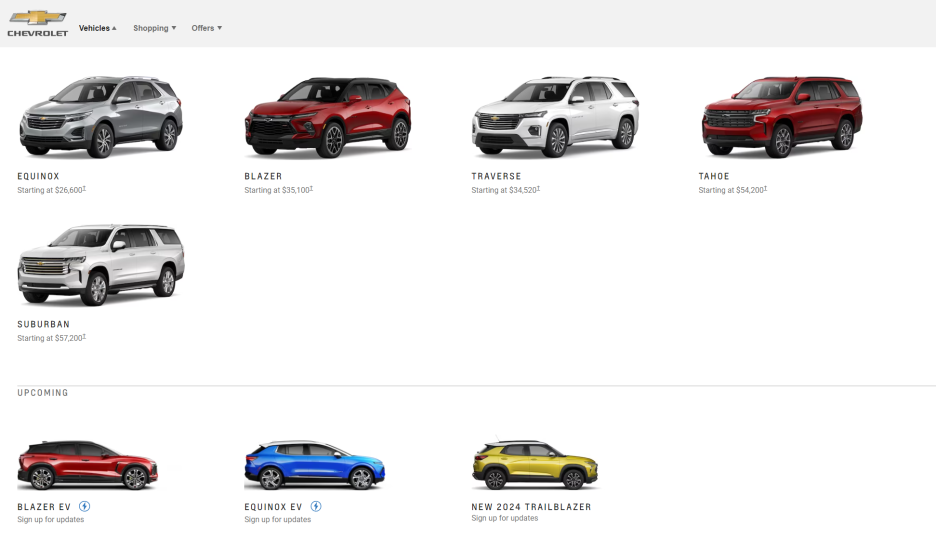Viewport: 936px width, 553px height.
Task: Open the Shopping dropdown menu
Action: point(155,28)
